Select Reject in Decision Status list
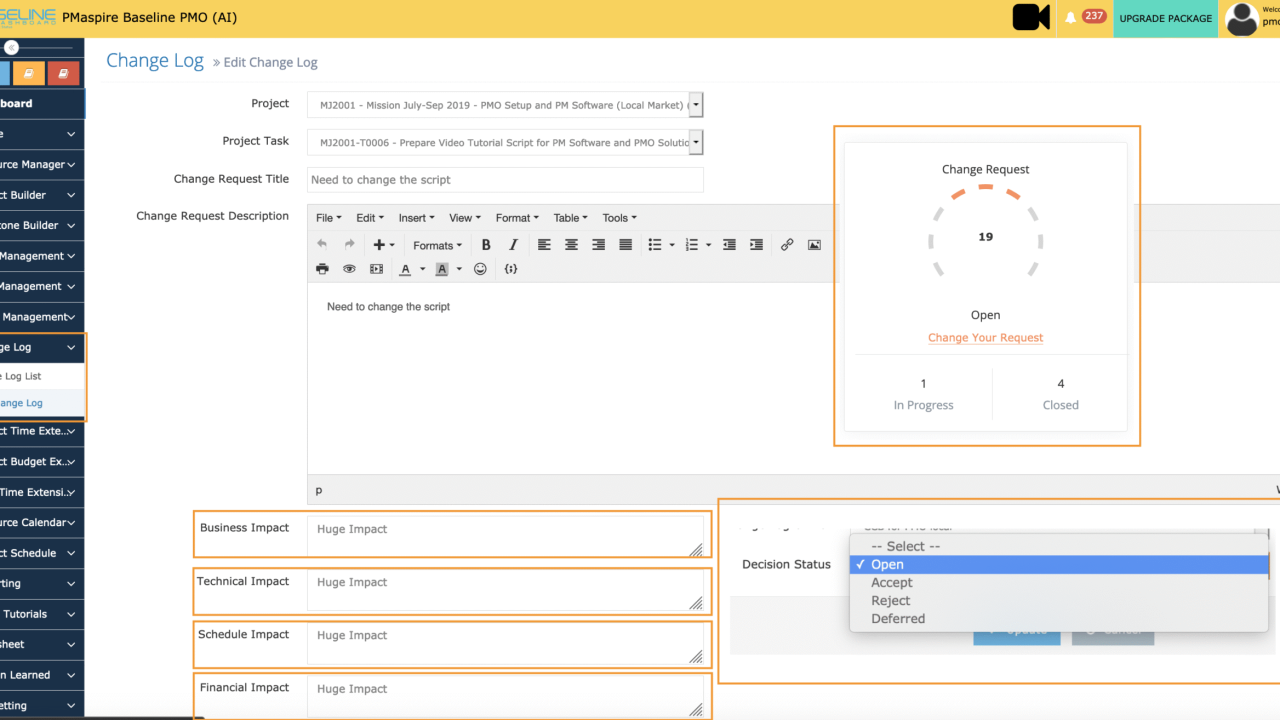This screenshot has width=1280, height=720. 1059,601
